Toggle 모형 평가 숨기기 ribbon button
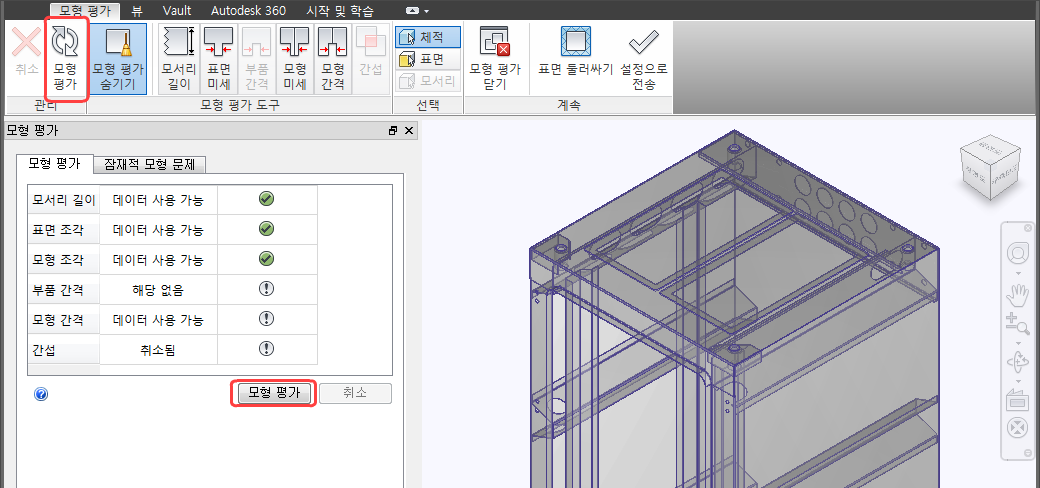Image resolution: width=1040 pixels, height=488 pixels. click(x=117, y=58)
